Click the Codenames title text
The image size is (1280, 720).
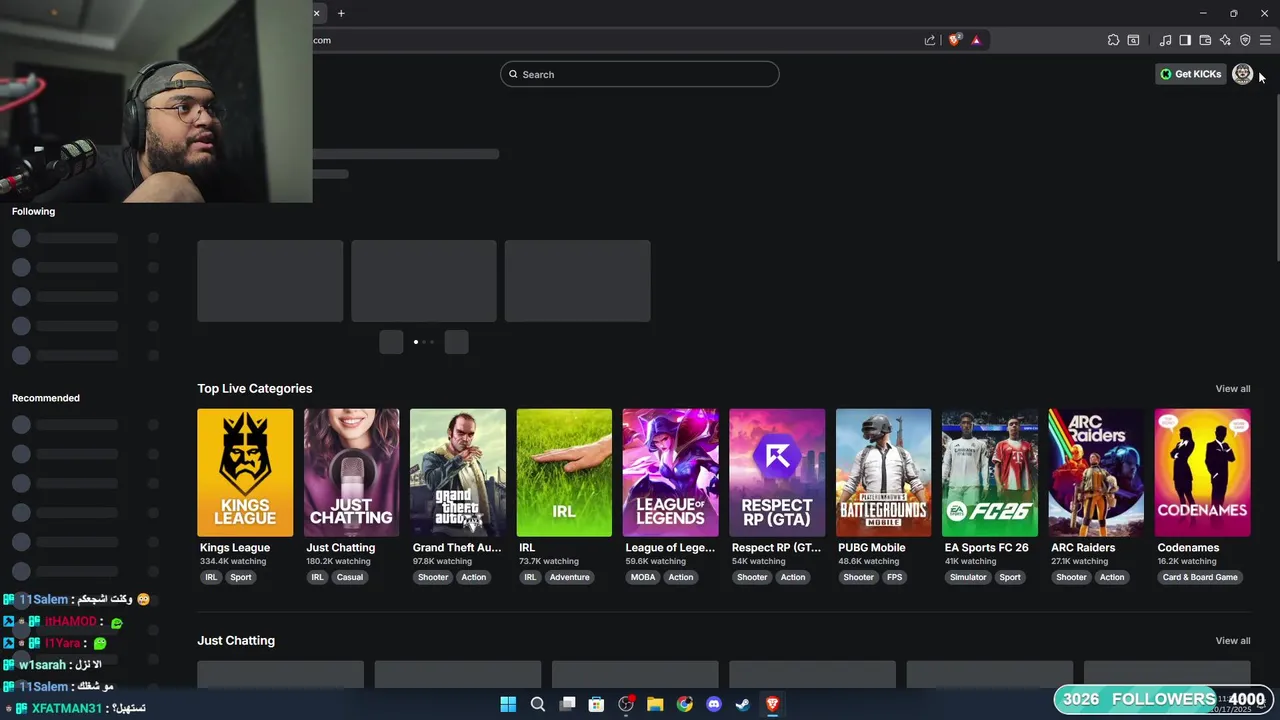1190,548
